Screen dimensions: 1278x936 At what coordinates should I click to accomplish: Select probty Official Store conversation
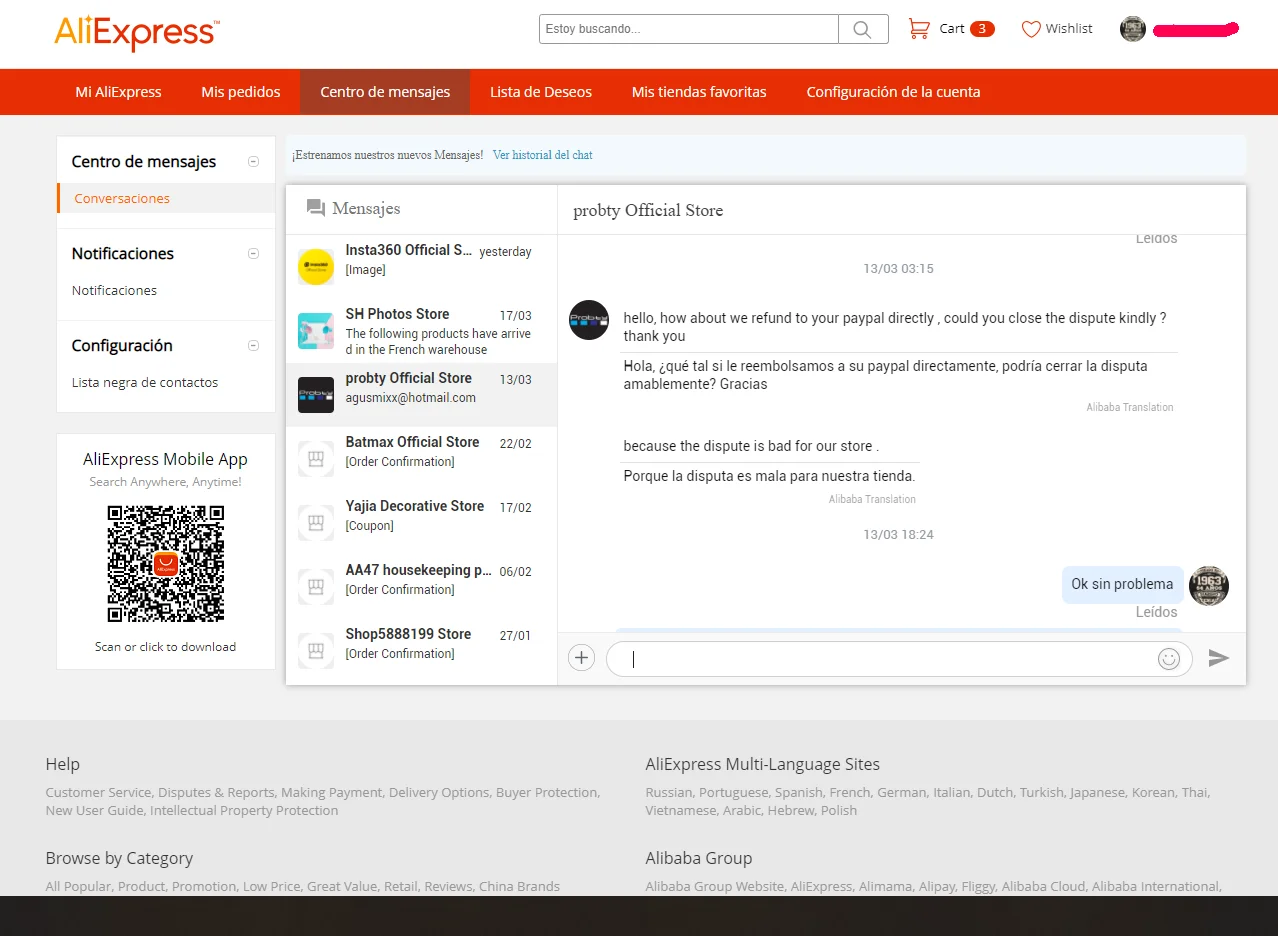[421, 395]
